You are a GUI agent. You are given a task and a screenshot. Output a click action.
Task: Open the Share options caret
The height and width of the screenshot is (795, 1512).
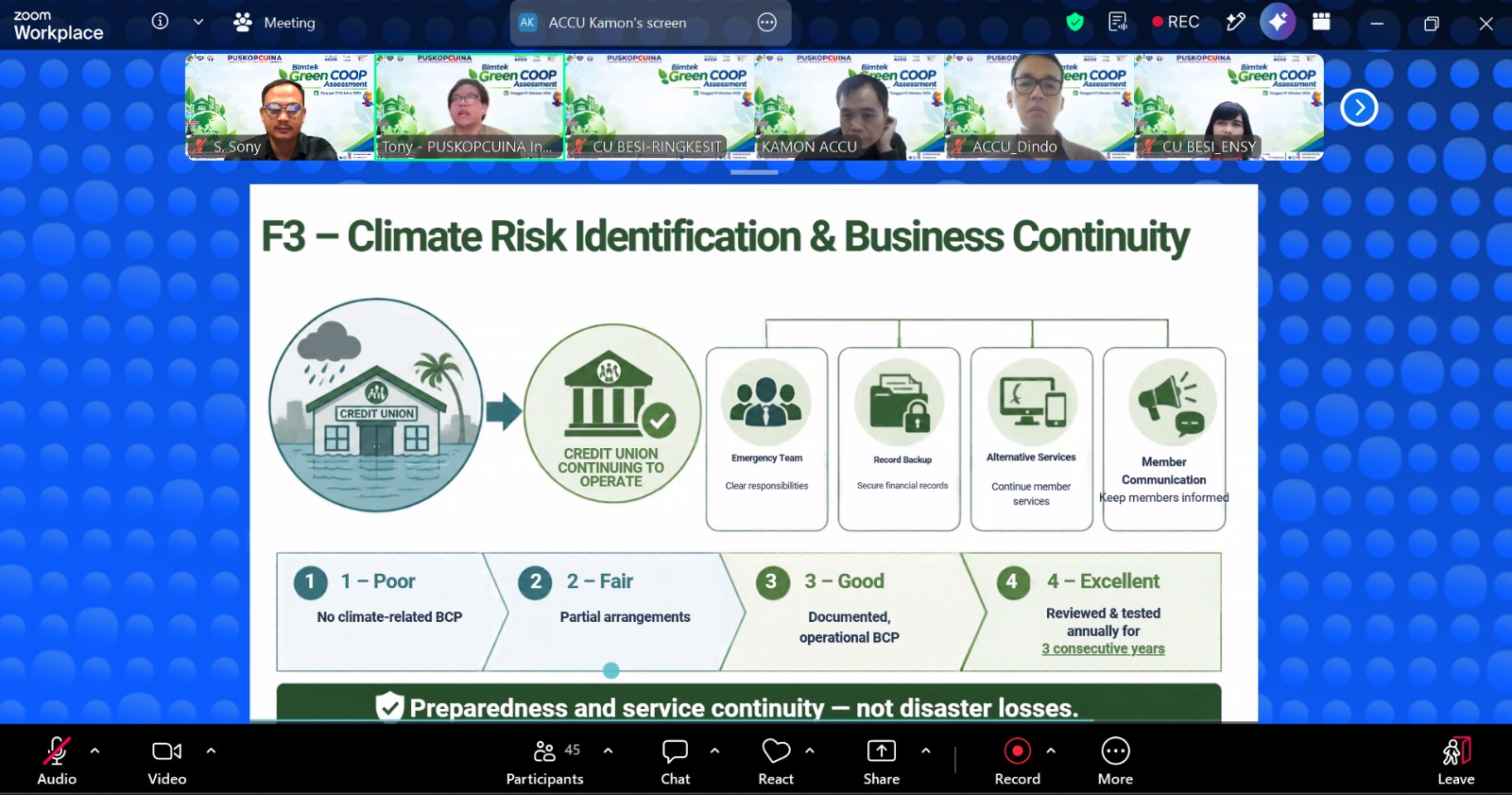[x=926, y=751]
